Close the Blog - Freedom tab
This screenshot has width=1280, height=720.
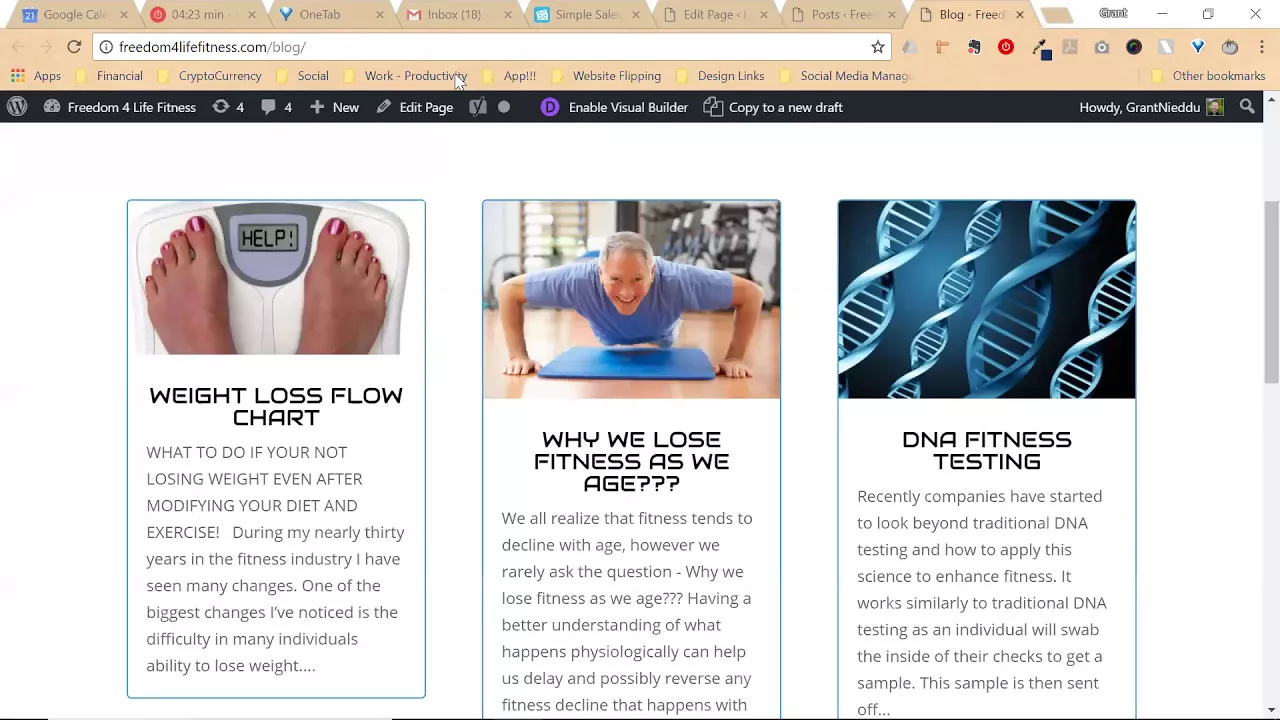click(1020, 15)
